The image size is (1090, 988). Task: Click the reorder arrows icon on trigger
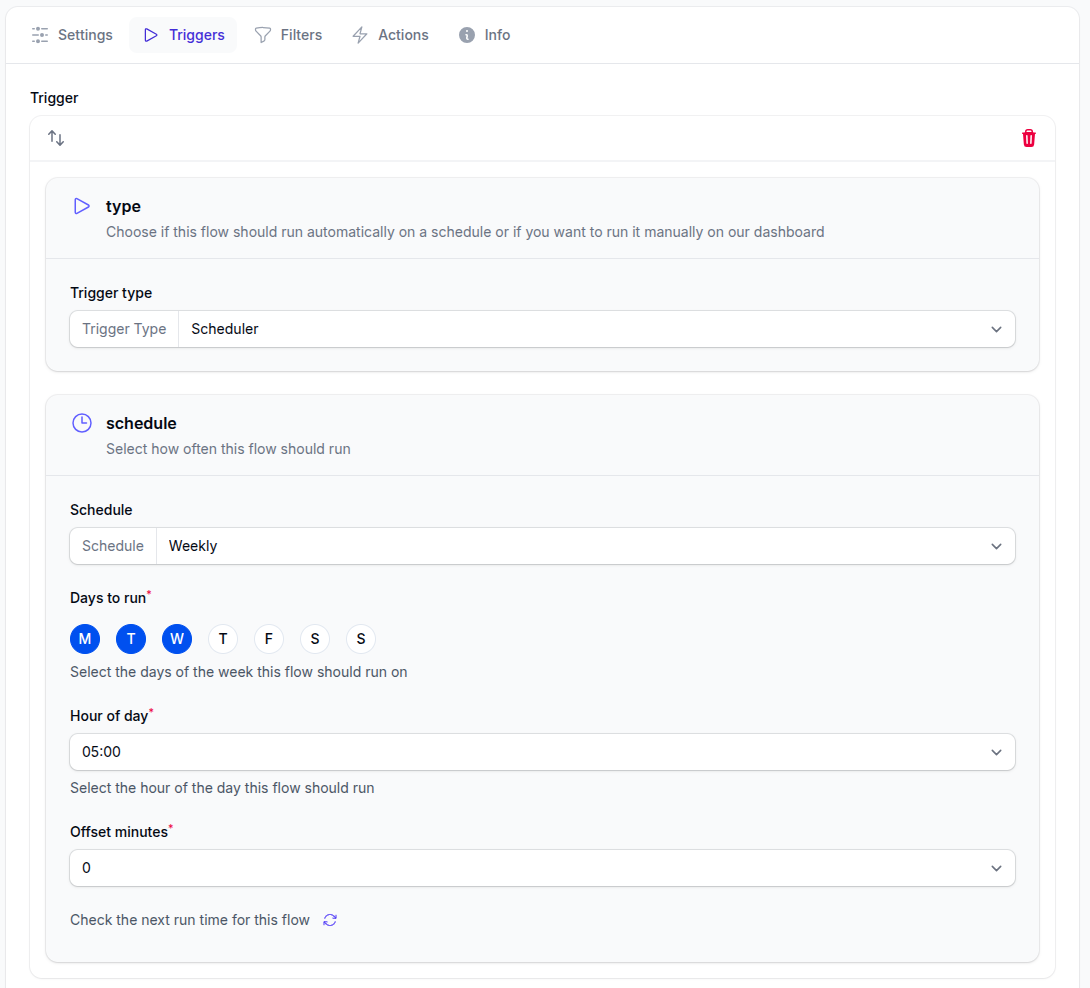coord(56,138)
